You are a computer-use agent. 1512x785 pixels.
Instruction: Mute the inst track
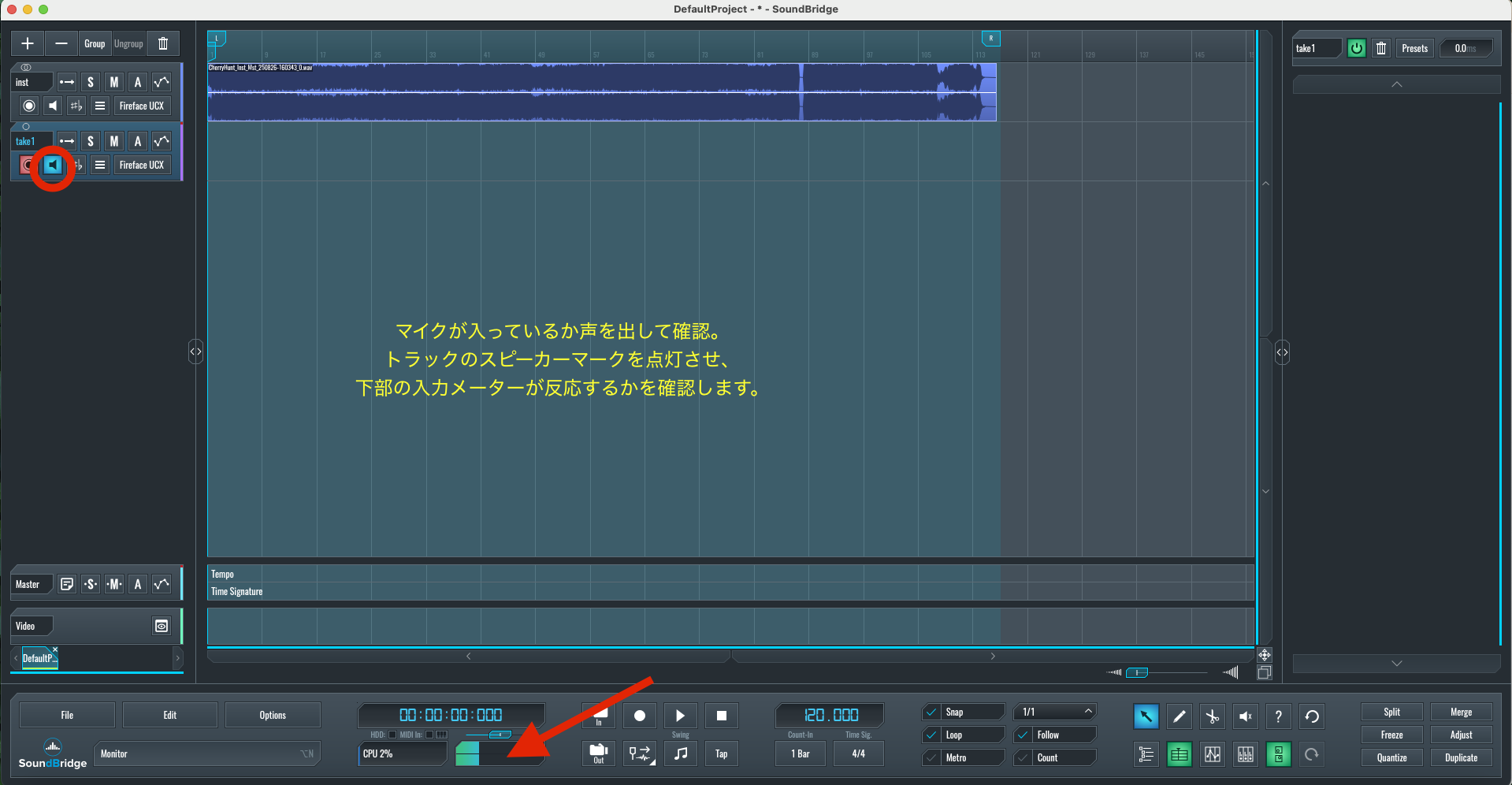click(114, 82)
